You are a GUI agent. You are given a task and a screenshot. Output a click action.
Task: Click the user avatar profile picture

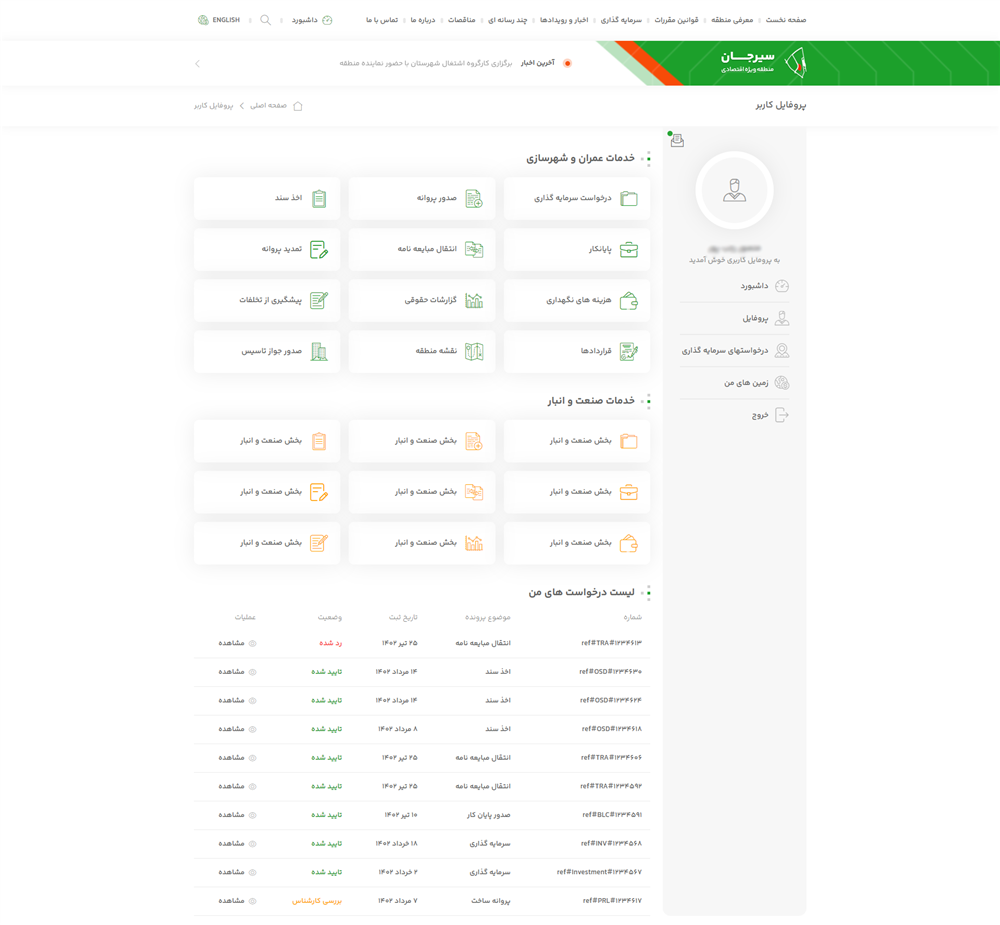coord(735,191)
